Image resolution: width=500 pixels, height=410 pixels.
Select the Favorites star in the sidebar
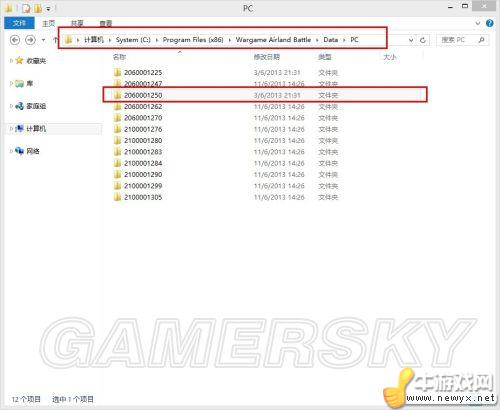(x=19, y=60)
